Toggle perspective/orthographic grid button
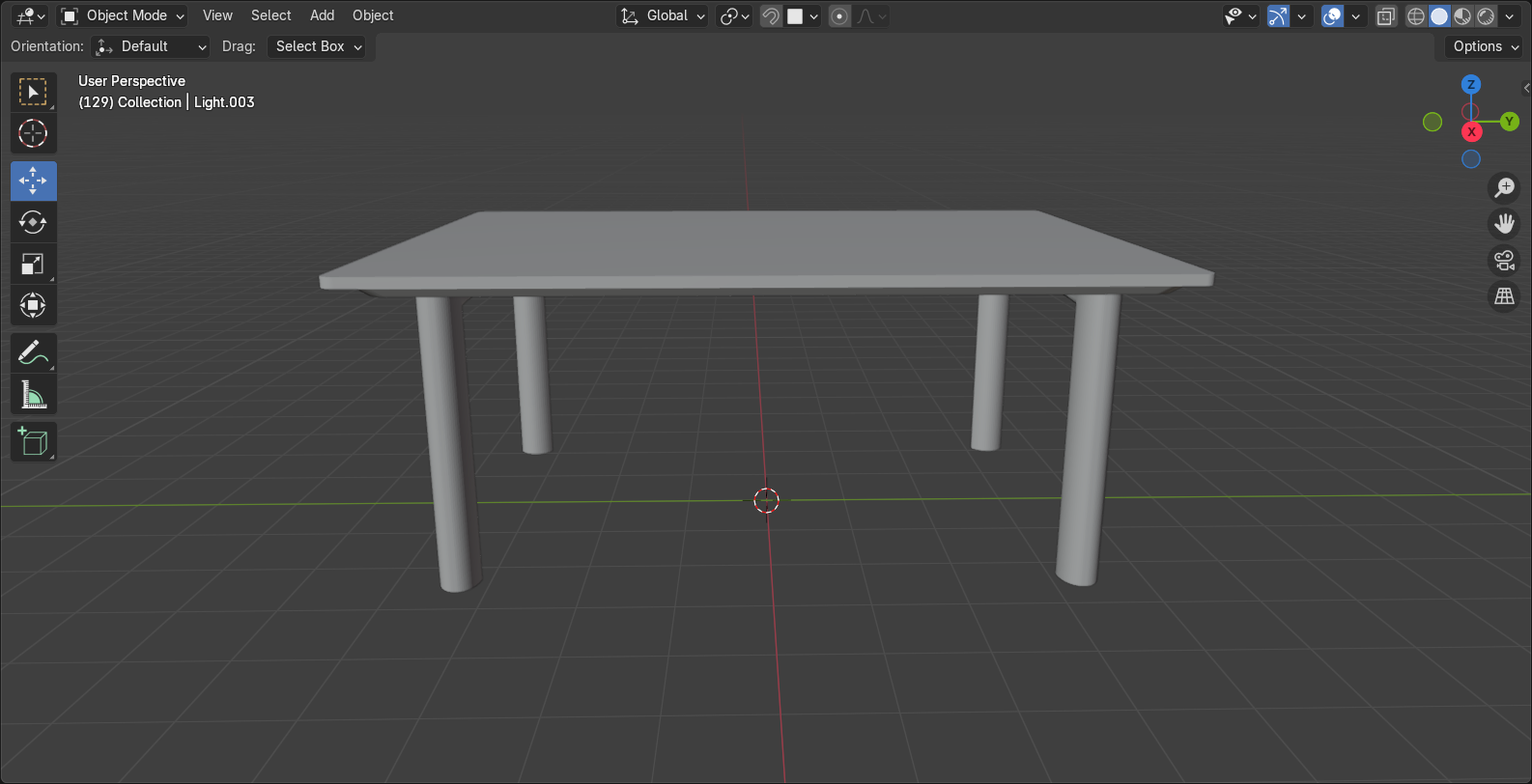 point(1504,296)
